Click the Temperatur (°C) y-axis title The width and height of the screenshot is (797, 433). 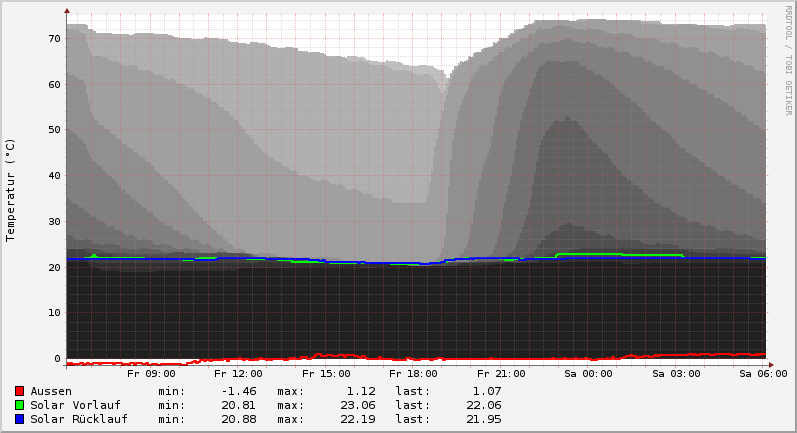tap(11, 189)
